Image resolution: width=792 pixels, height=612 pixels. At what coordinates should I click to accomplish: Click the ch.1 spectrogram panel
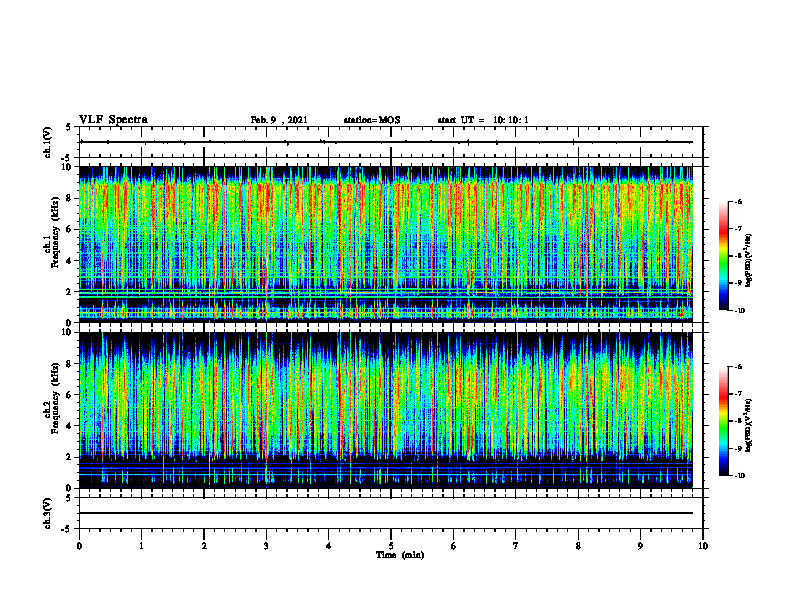(386, 244)
